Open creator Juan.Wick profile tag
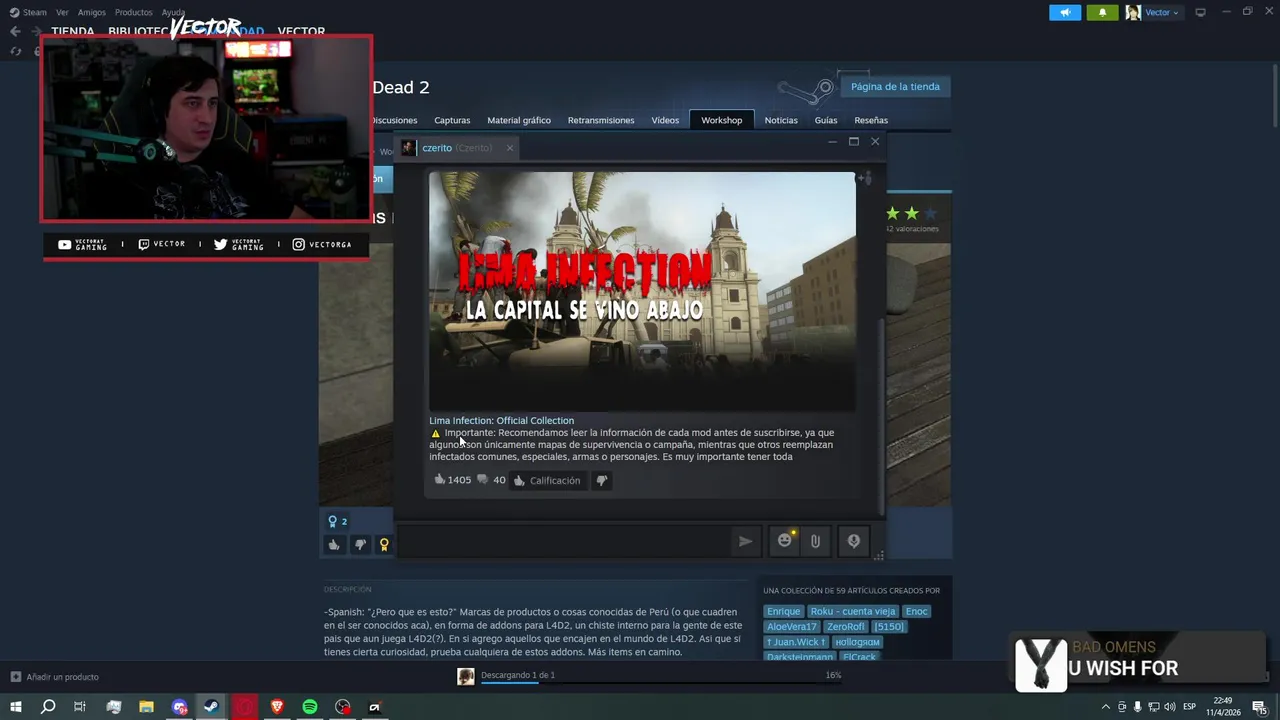The image size is (1280, 720). [796, 642]
